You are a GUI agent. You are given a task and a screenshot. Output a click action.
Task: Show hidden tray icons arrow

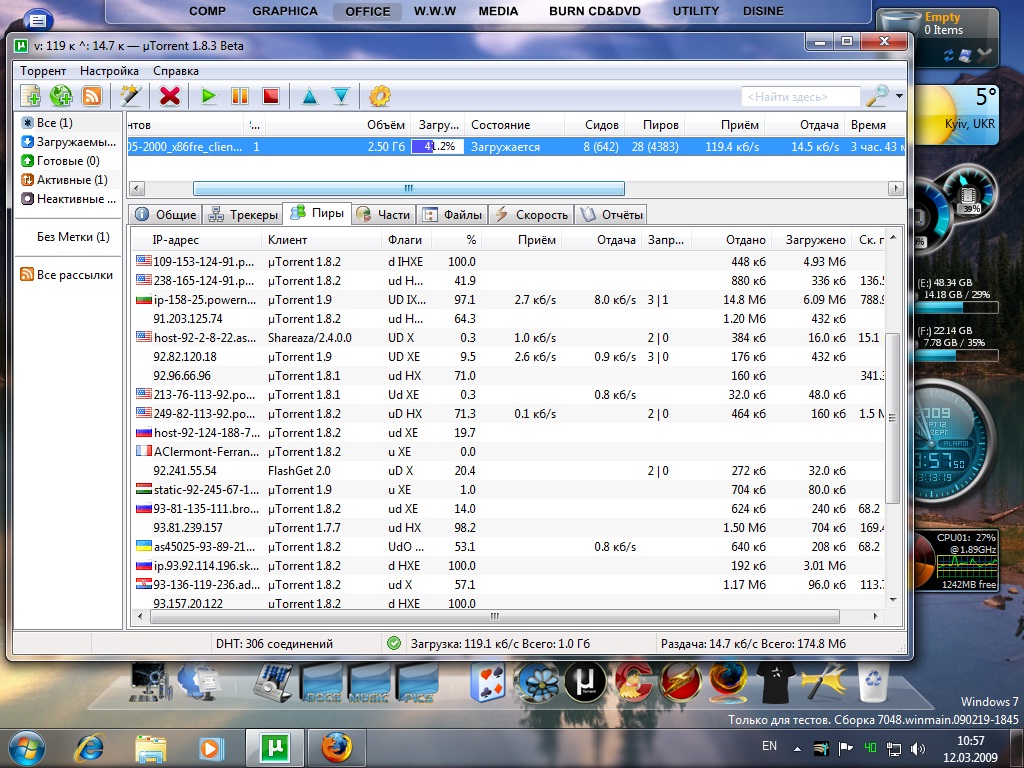coord(797,748)
